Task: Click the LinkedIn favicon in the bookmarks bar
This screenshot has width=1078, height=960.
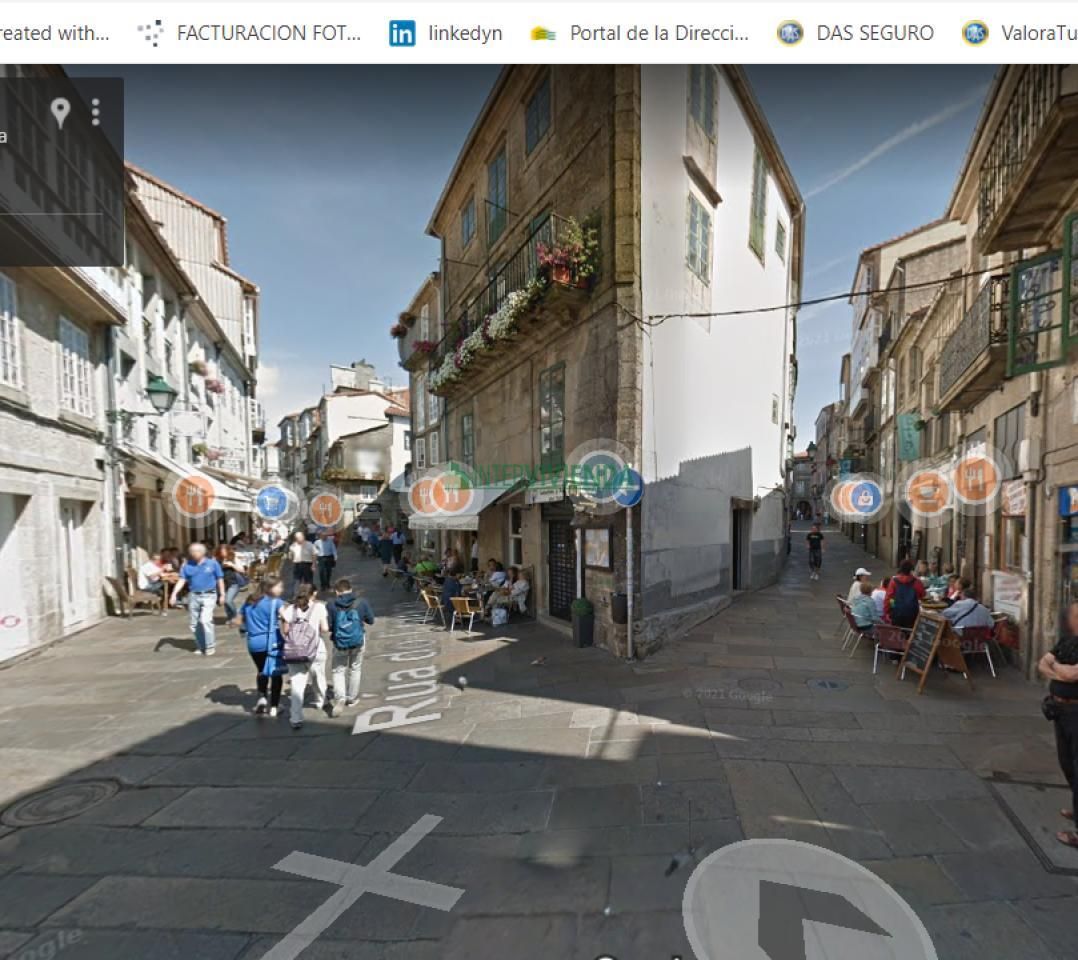Action: [401, 33]
